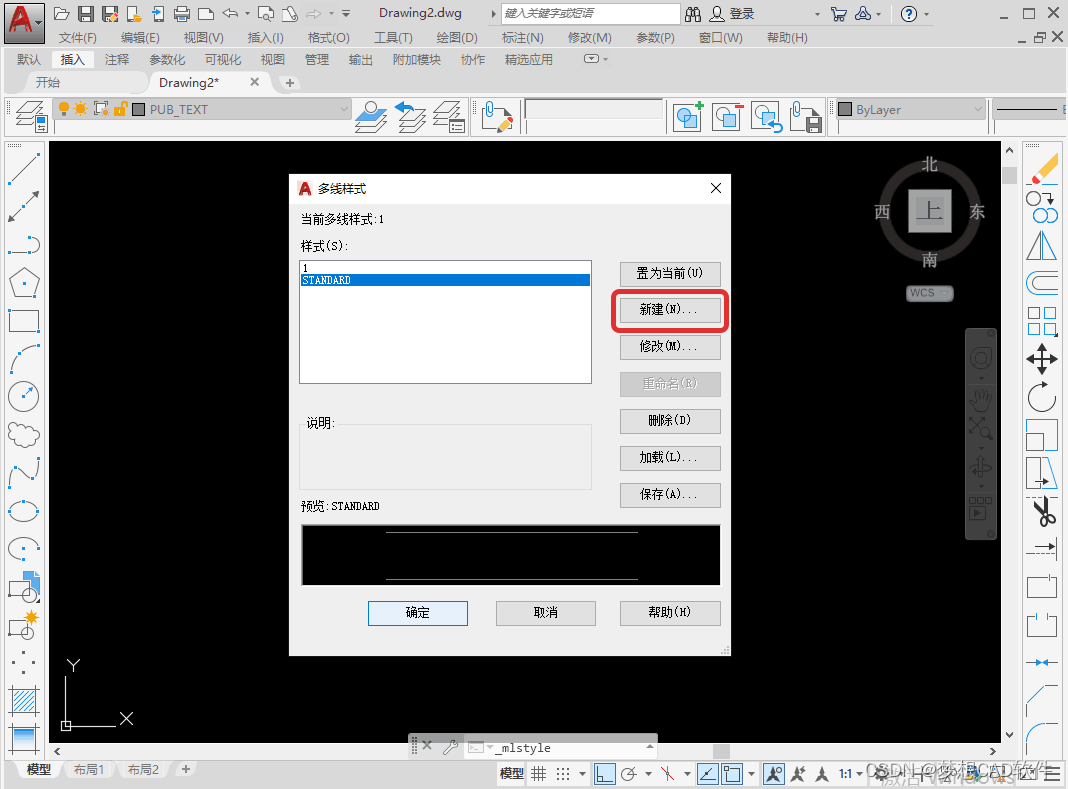The width and height of the screenshot is (1068, 789).
Task: Click the PUB_TEXT layer color swatch
Action: tap(138, 109)
